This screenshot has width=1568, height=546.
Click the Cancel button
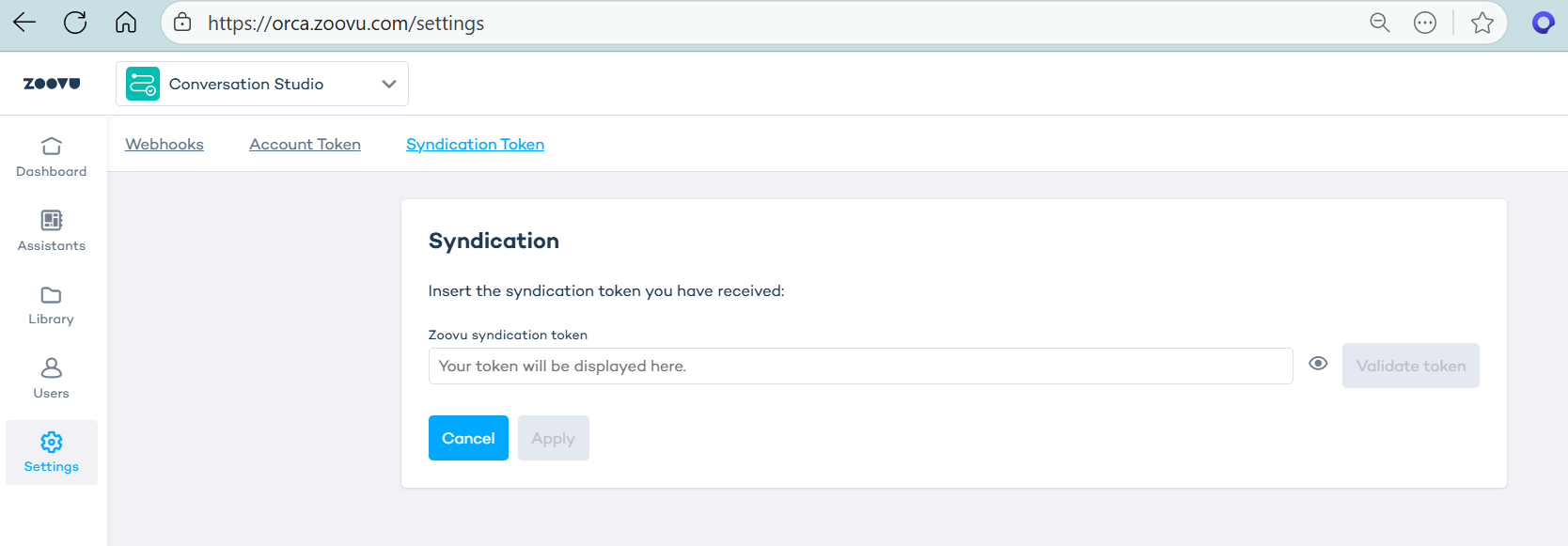pos(468,438)
